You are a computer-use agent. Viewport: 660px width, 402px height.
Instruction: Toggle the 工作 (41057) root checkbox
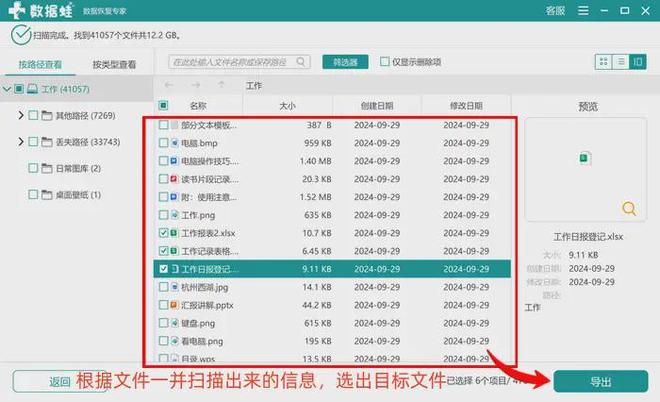coord(19,89)
